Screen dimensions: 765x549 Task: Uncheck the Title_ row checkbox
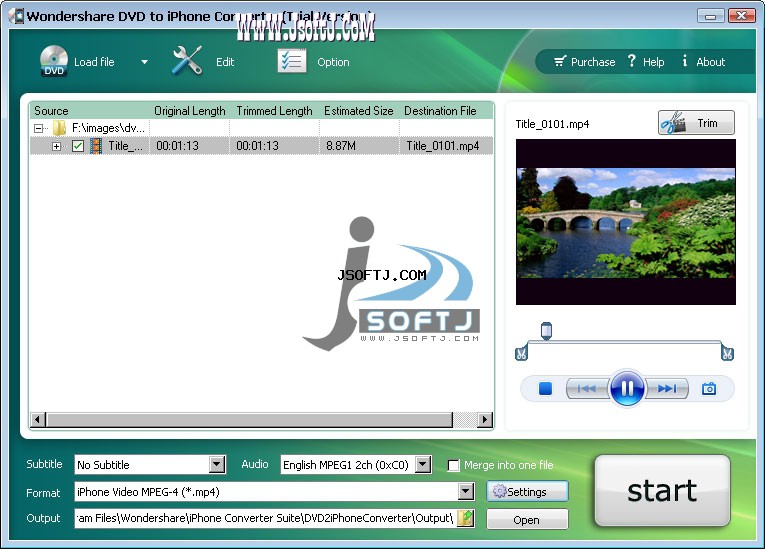coord(78,146)
